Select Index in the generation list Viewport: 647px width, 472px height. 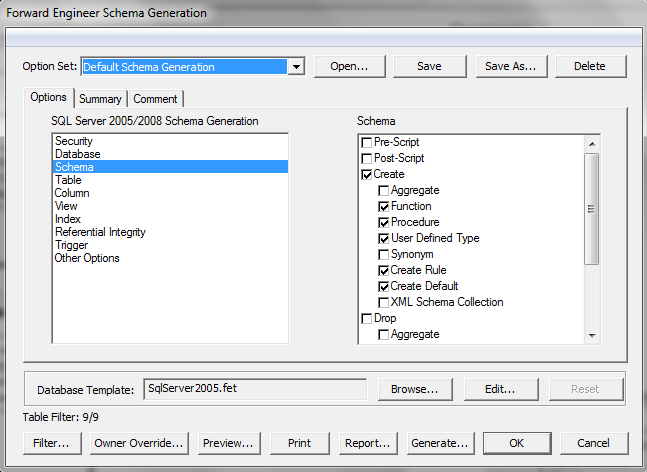pos(170,219)
